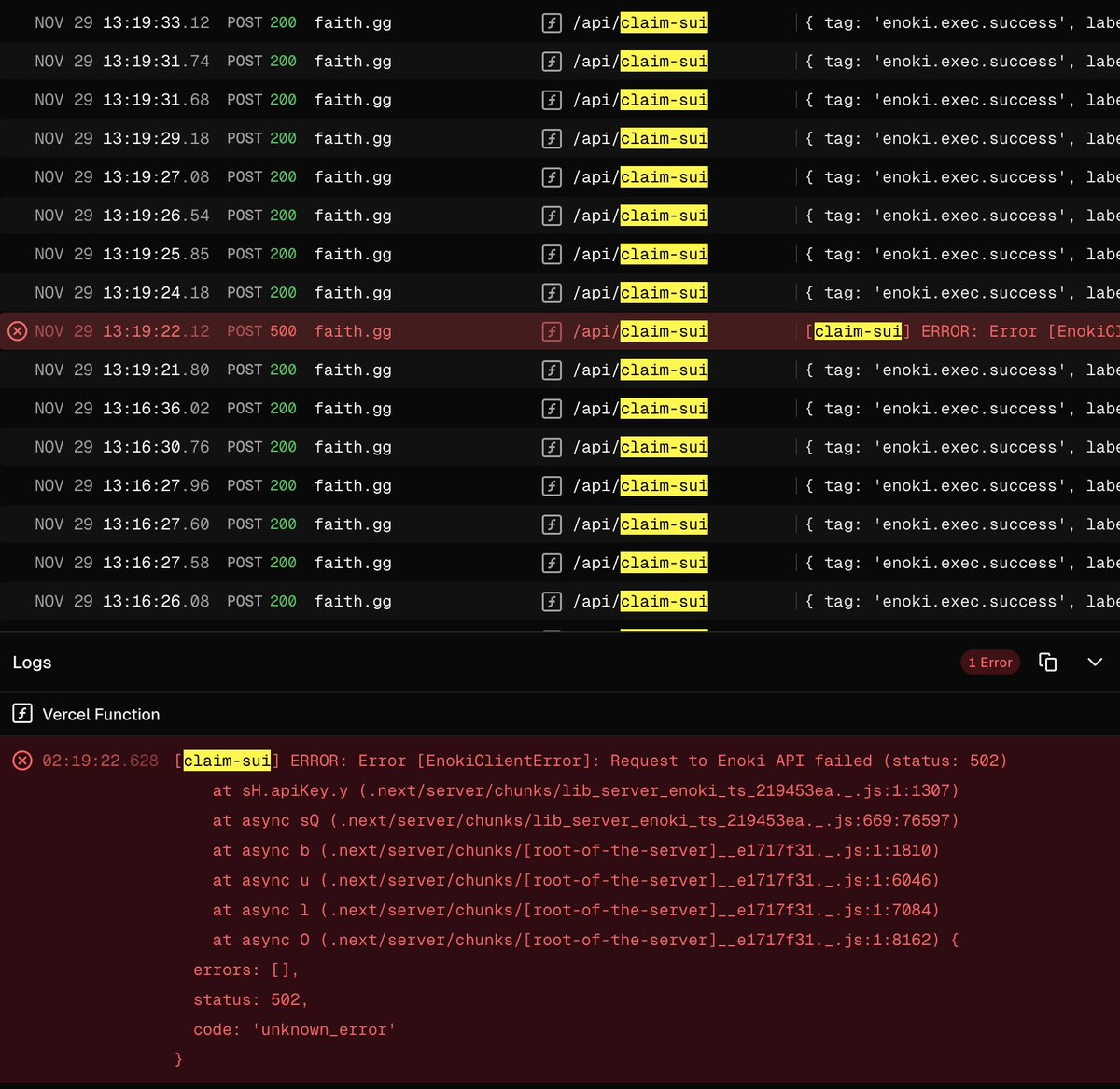Select the 13:19:24.18 log timestamp
This screenshot has height=1089, width=1120.
tap(122, 293)
